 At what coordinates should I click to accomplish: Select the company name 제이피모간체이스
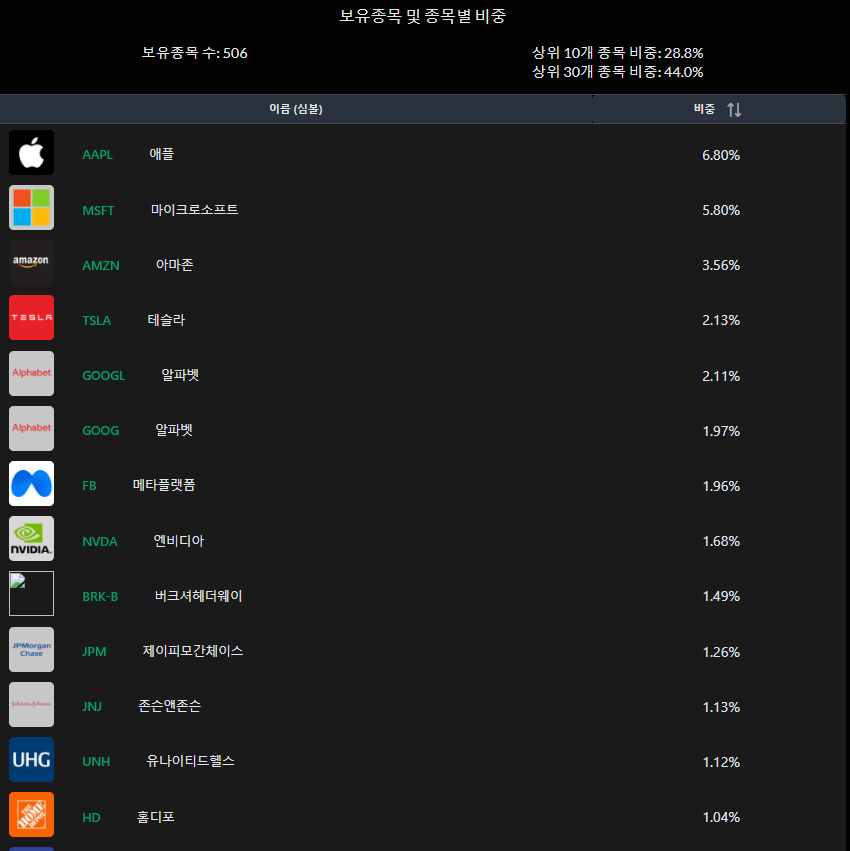pyautogui.click(x=193, y=651)
